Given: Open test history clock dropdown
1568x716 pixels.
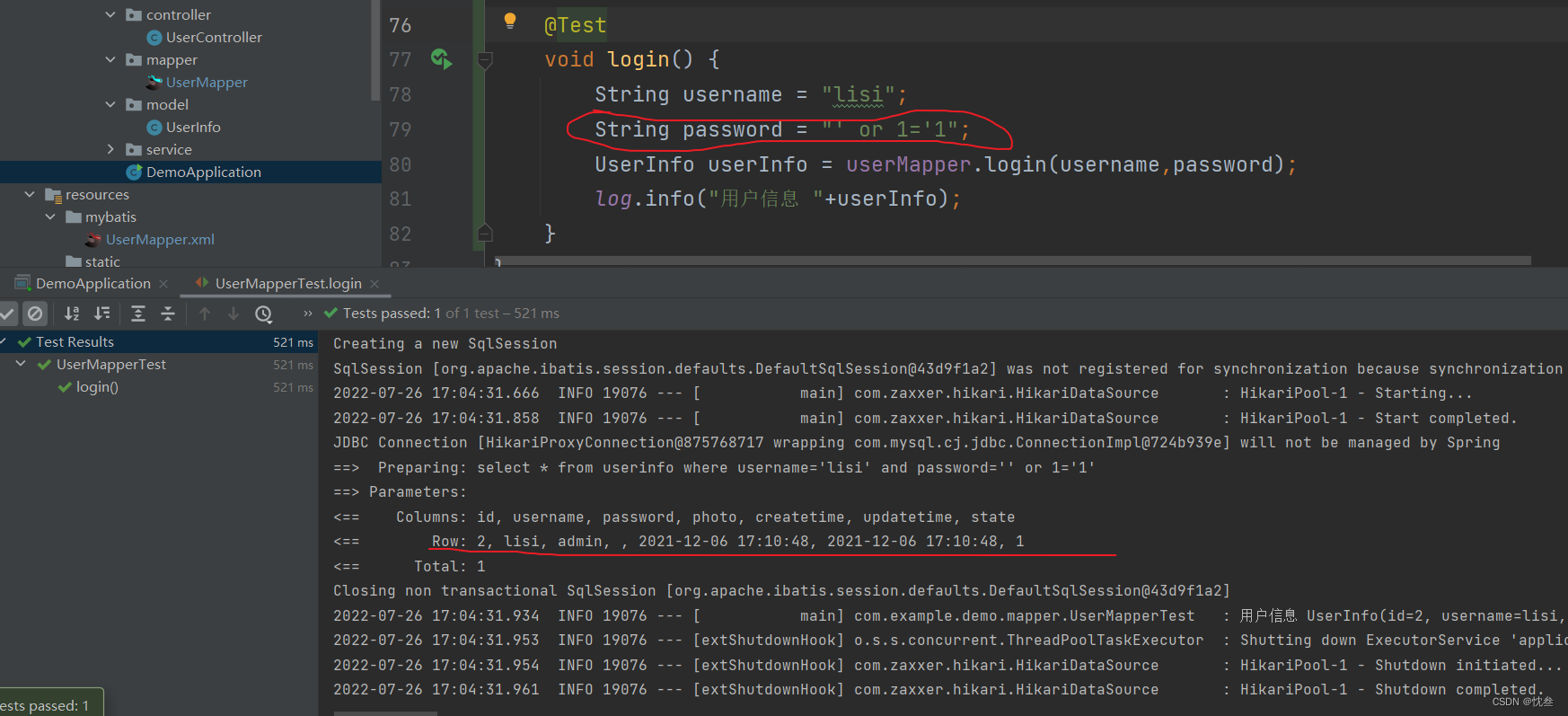Looking at the screenshot, I should pyautogui.click(x=264, y=314).
